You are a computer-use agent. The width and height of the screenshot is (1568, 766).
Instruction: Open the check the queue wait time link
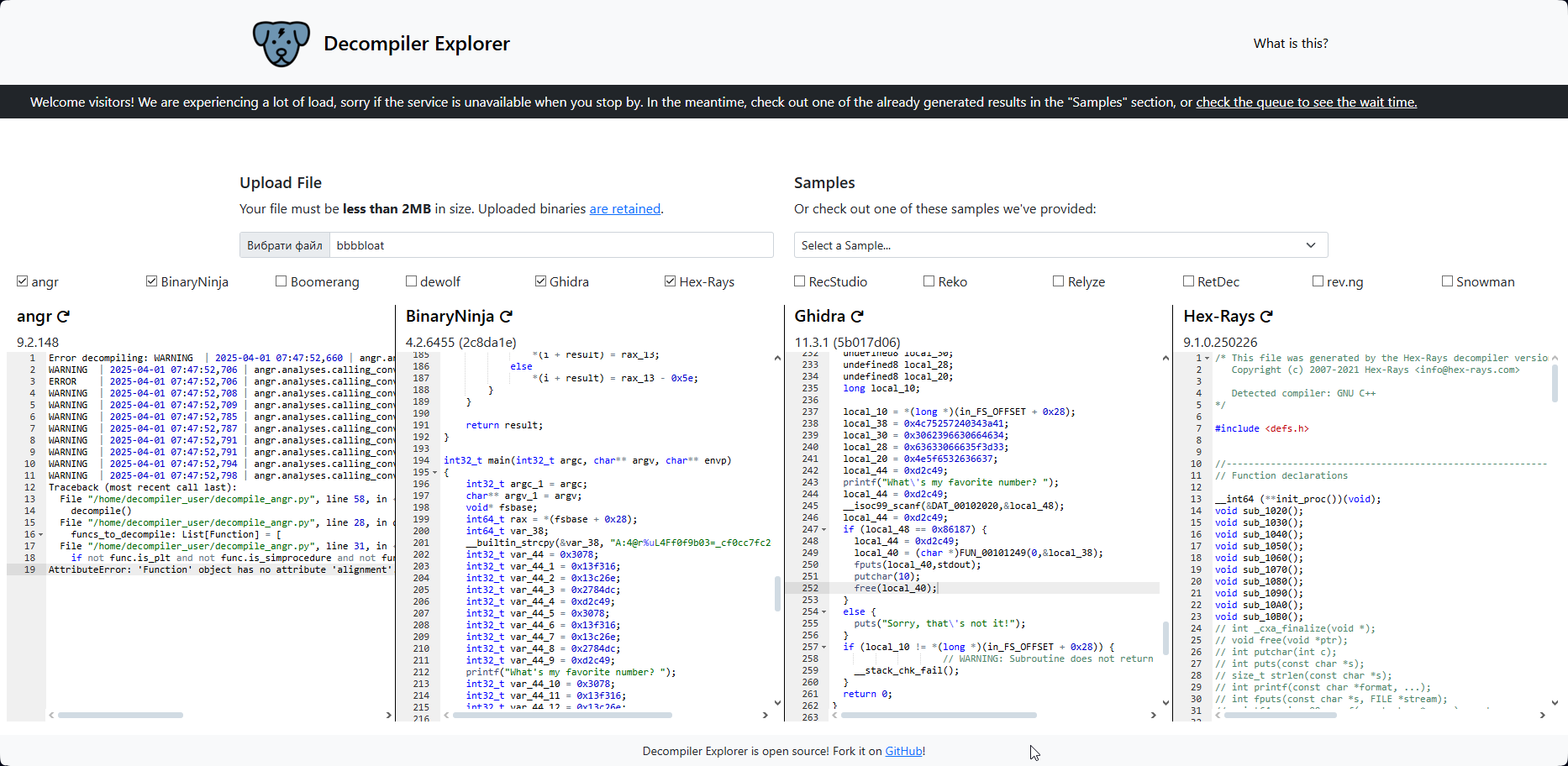point(1306,102)
